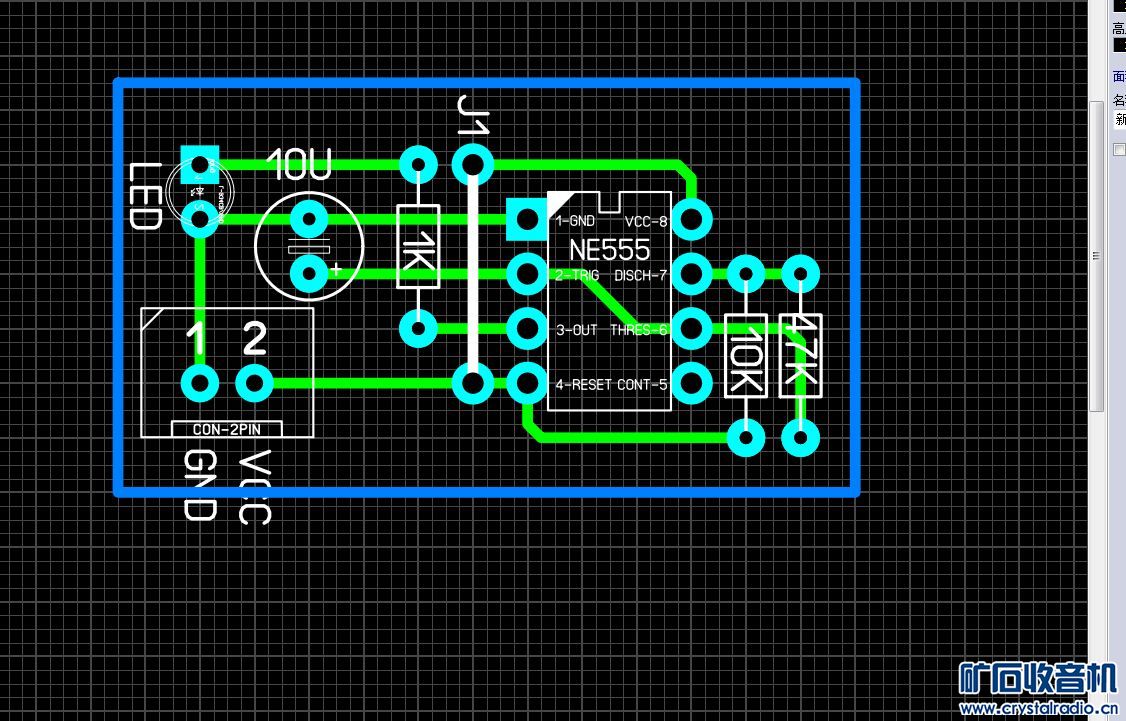The height and width of the screenshot is (721, 1126).
Task: Select the top pad of J1 jumper
Action: point(473,165)
